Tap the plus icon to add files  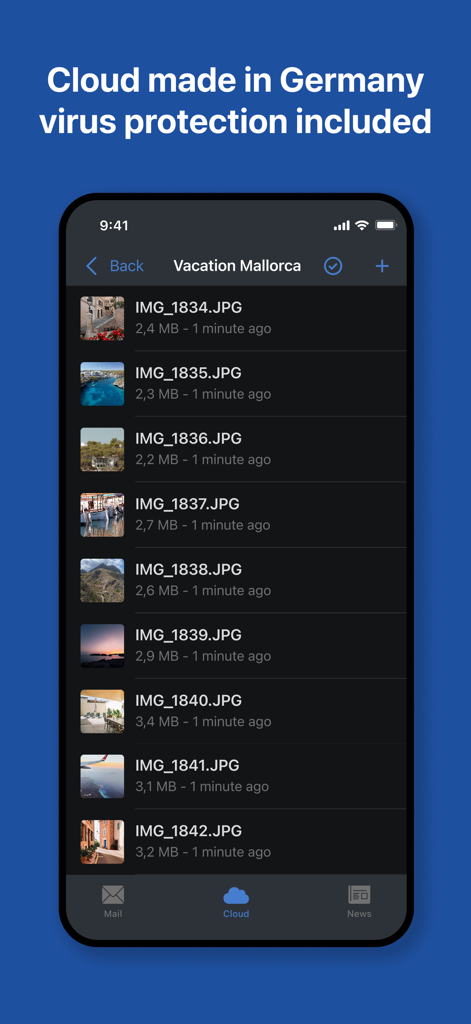pos(382,266)
